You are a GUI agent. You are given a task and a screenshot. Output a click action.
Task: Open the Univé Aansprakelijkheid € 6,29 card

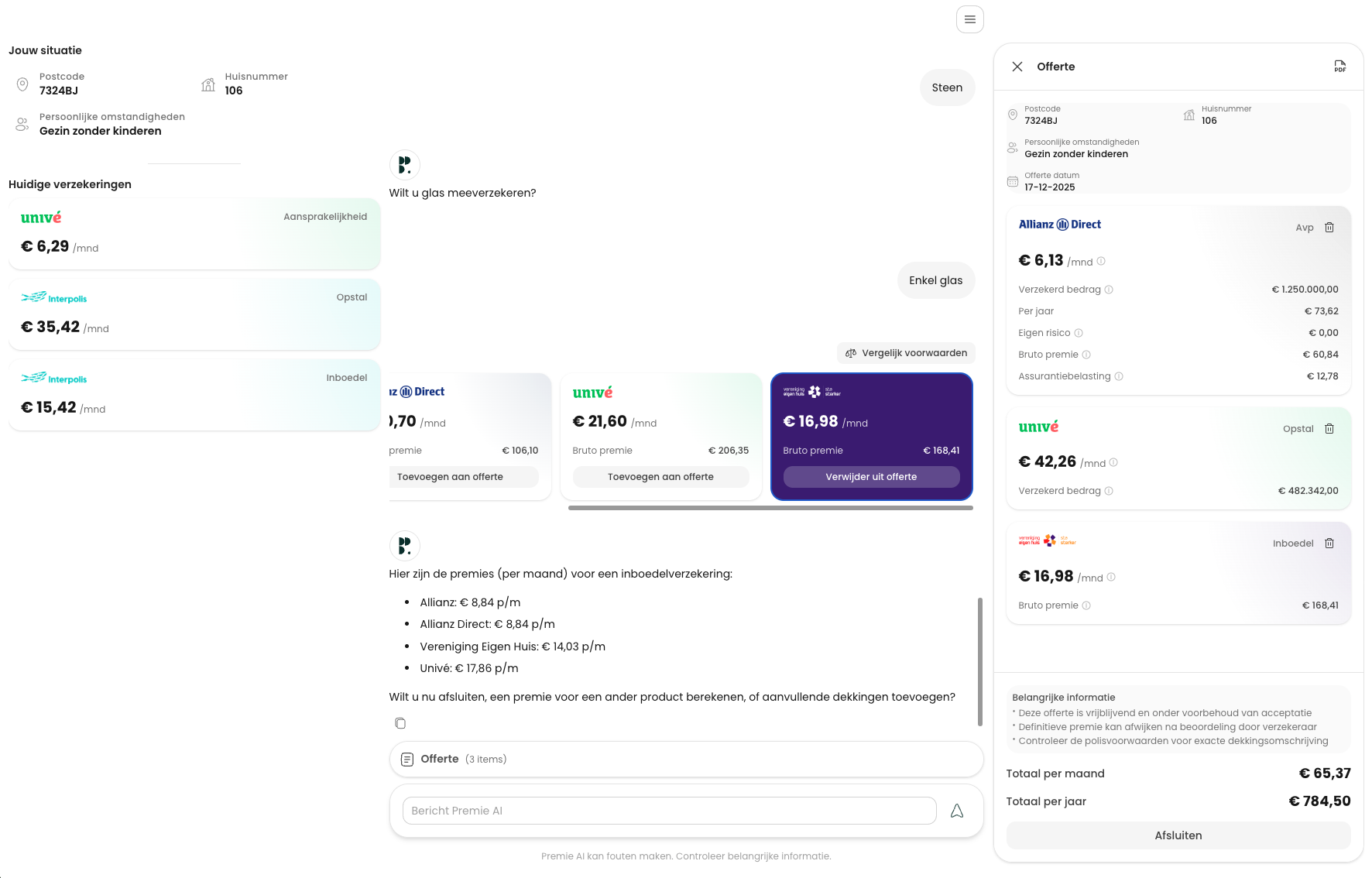194,234
